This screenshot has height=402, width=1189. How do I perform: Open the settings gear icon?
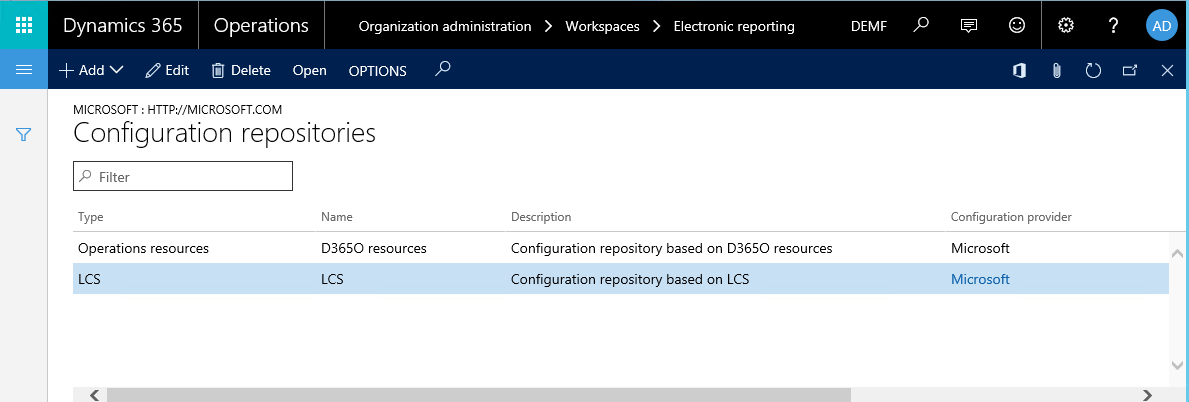[x=1066, y=25]
